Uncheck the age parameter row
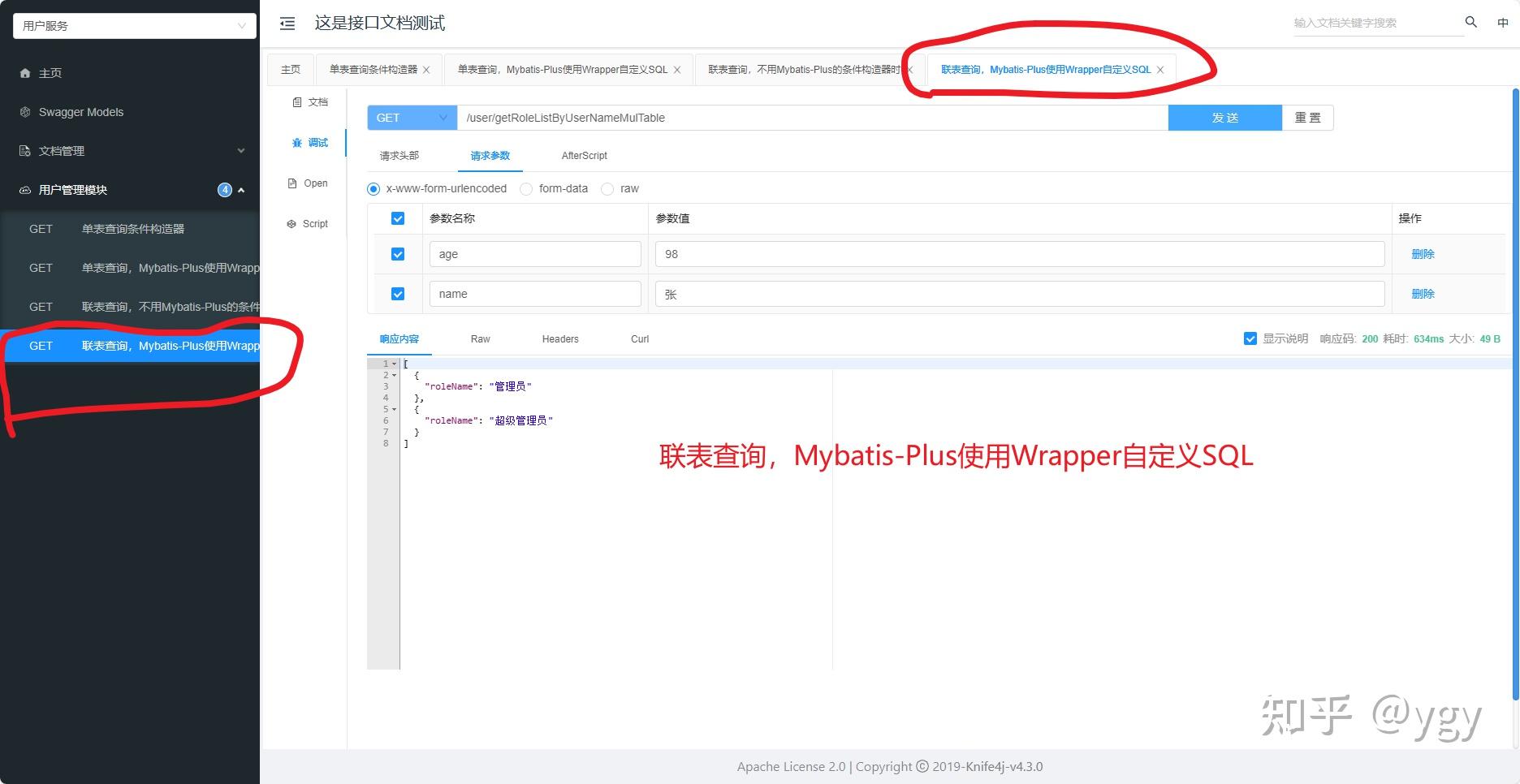The width and height of the screenshot is (1520, 784). tap(397, 253)
